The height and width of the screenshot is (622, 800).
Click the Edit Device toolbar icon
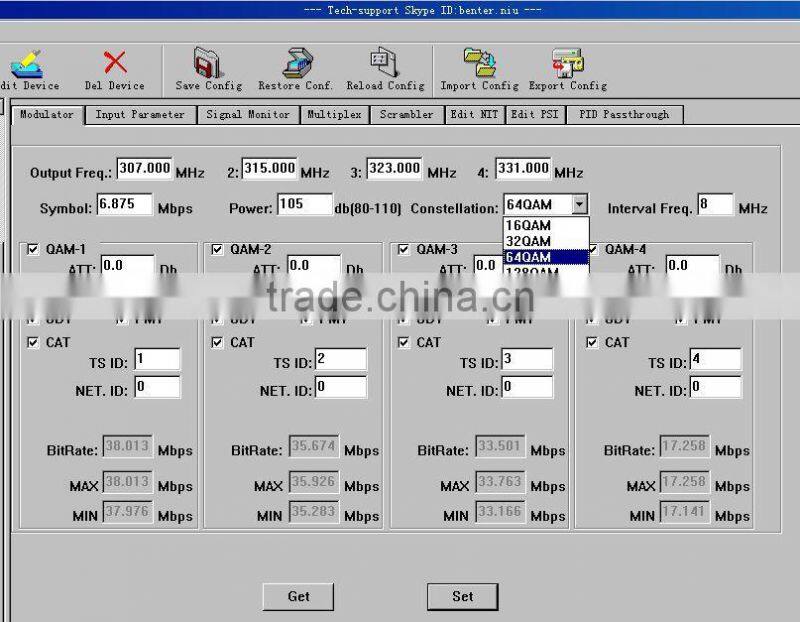point(27,63)
